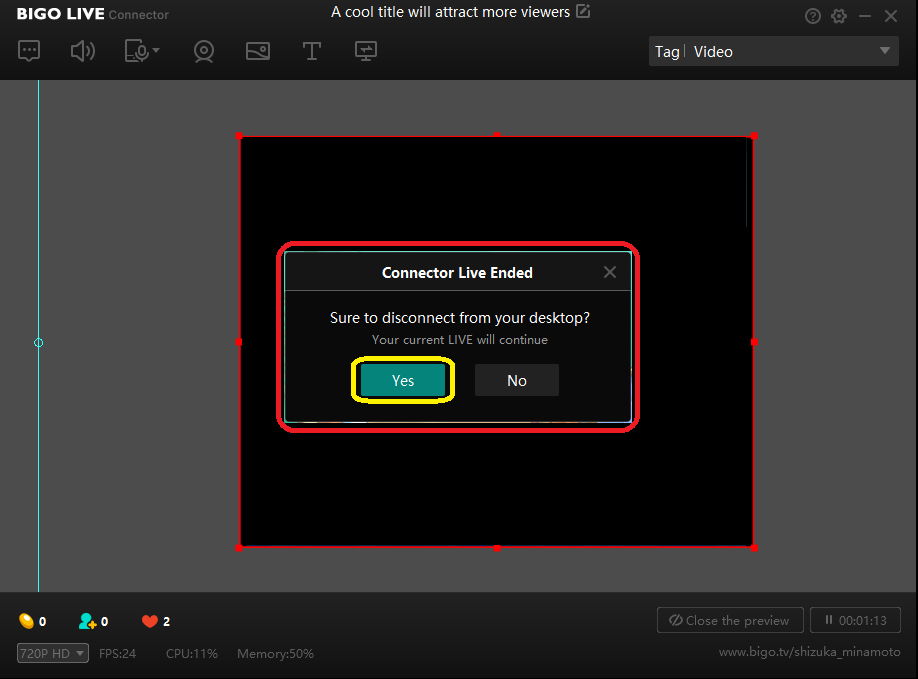
Task: Open the chat message icon in toolbar
Action: pyautogui.click(x=29, y=51)
